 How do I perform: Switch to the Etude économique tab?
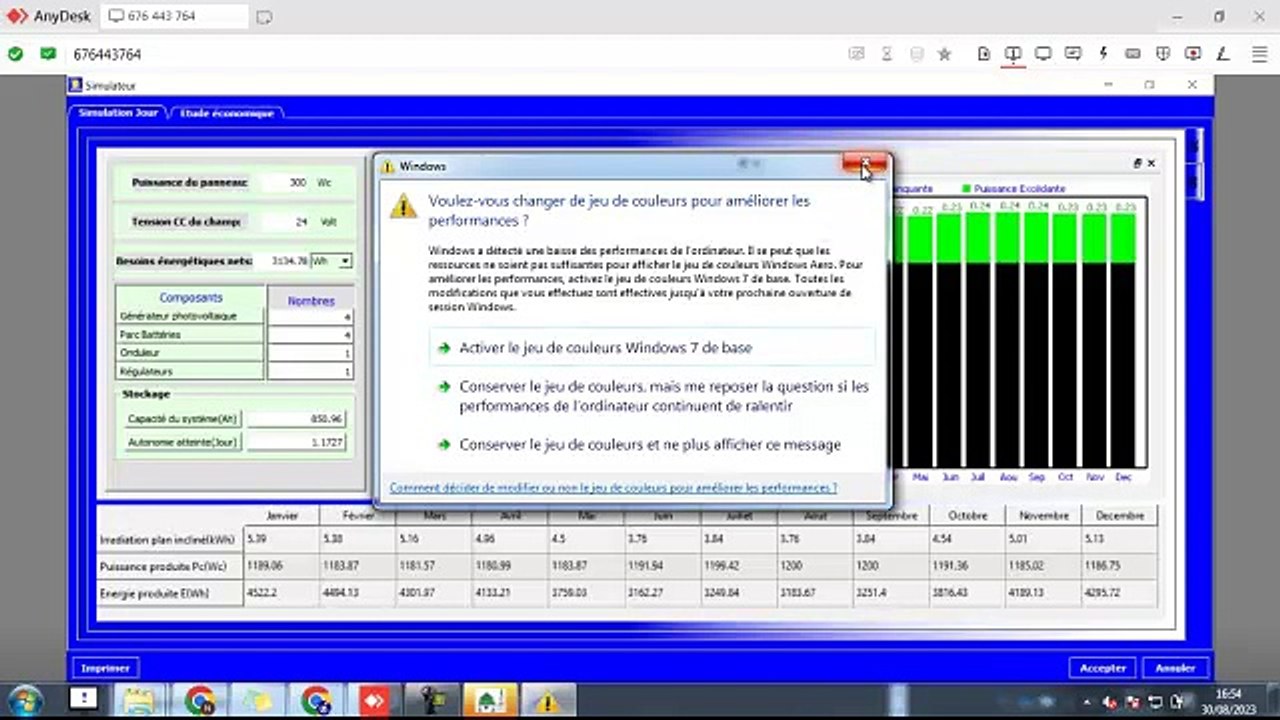227,113
